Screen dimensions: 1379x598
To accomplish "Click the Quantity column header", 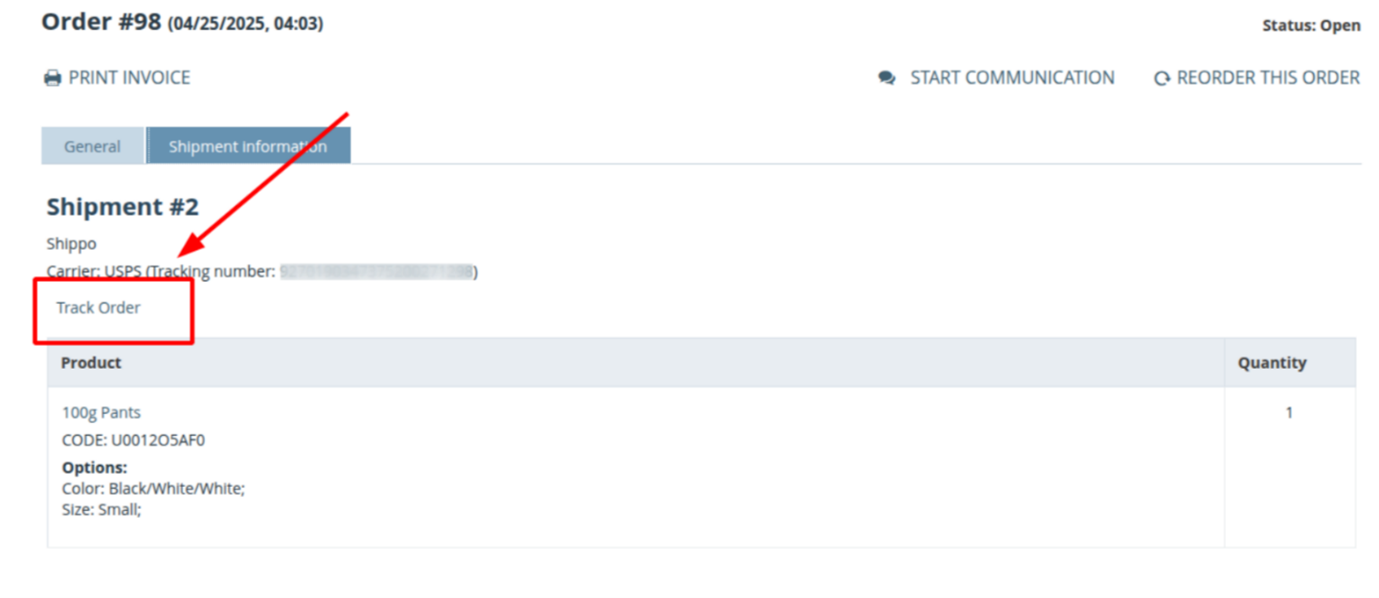I will click(x=1272, y=363).
